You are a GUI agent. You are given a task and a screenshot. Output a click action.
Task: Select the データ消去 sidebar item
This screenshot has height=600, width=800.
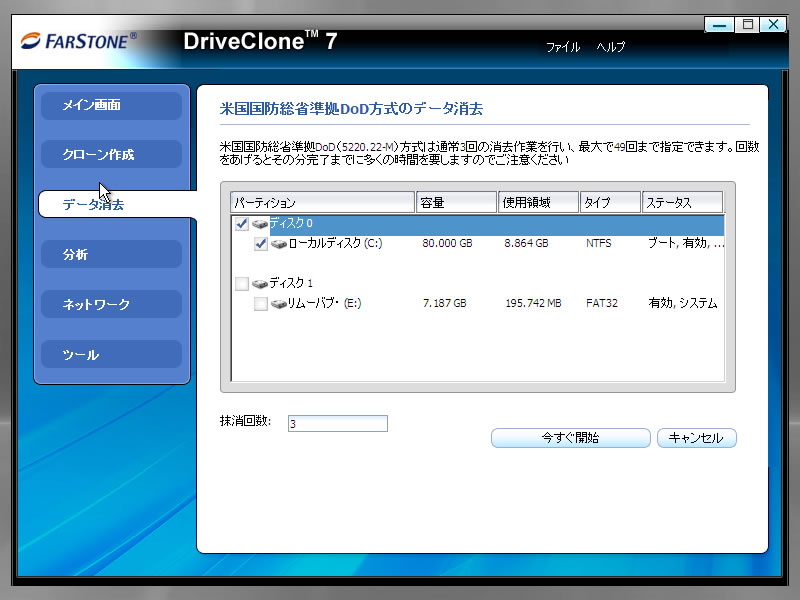click(117, 204)
